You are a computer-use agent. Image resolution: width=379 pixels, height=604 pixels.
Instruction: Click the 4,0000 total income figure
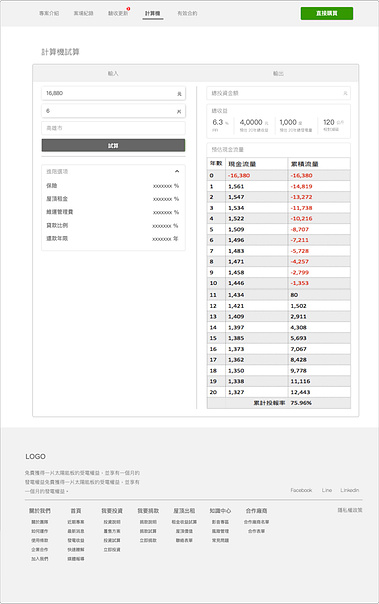click(254, 122)
